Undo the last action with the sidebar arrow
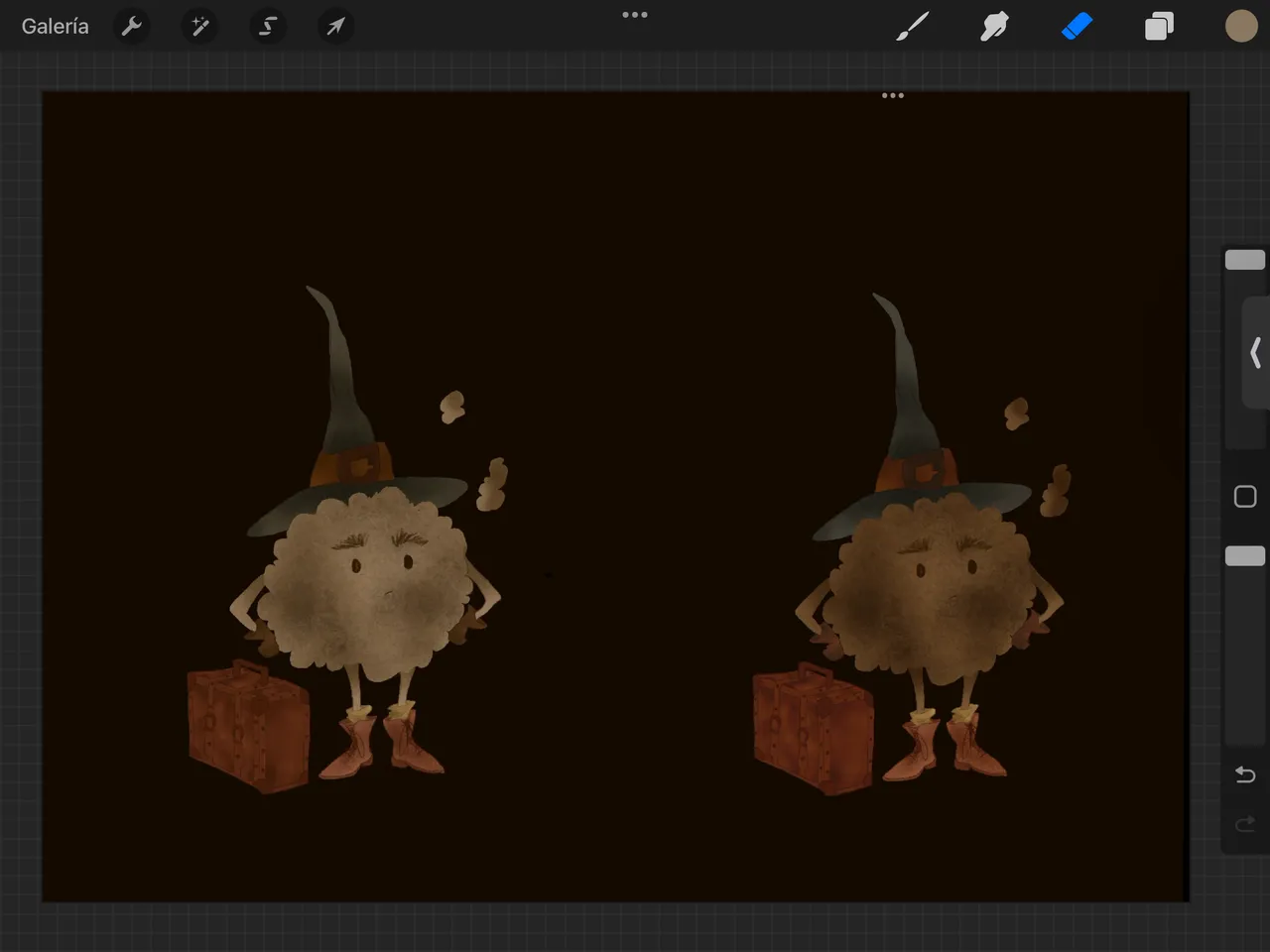The image size is (1270, 952). (x=1245, y=774)
